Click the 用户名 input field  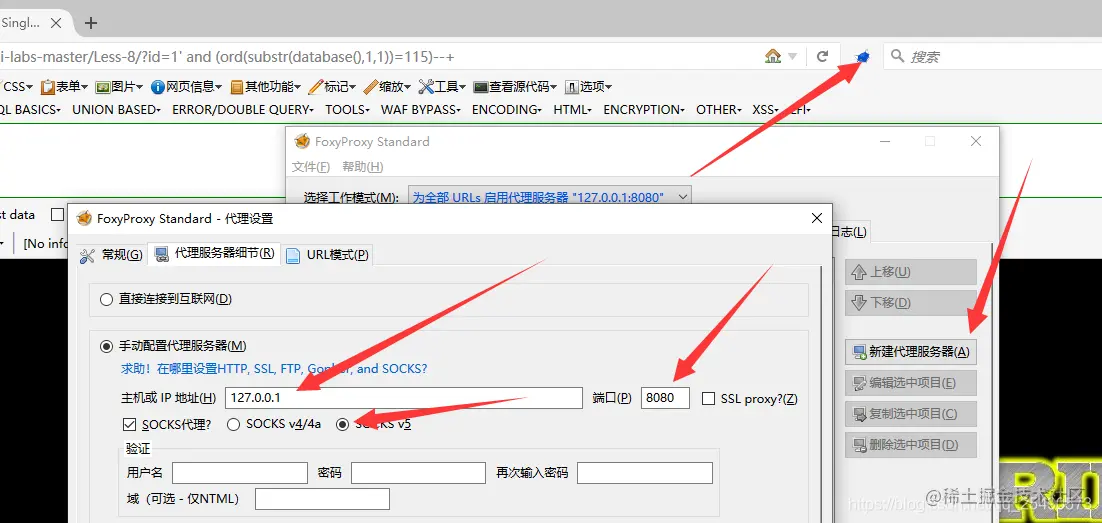240,473
